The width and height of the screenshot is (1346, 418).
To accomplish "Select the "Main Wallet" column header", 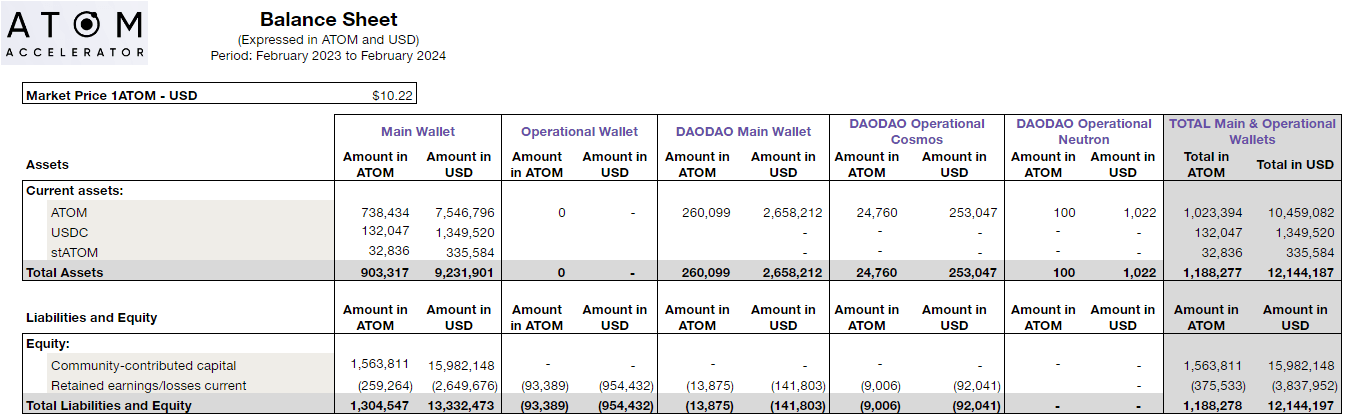I will click(x=417, y=131).
